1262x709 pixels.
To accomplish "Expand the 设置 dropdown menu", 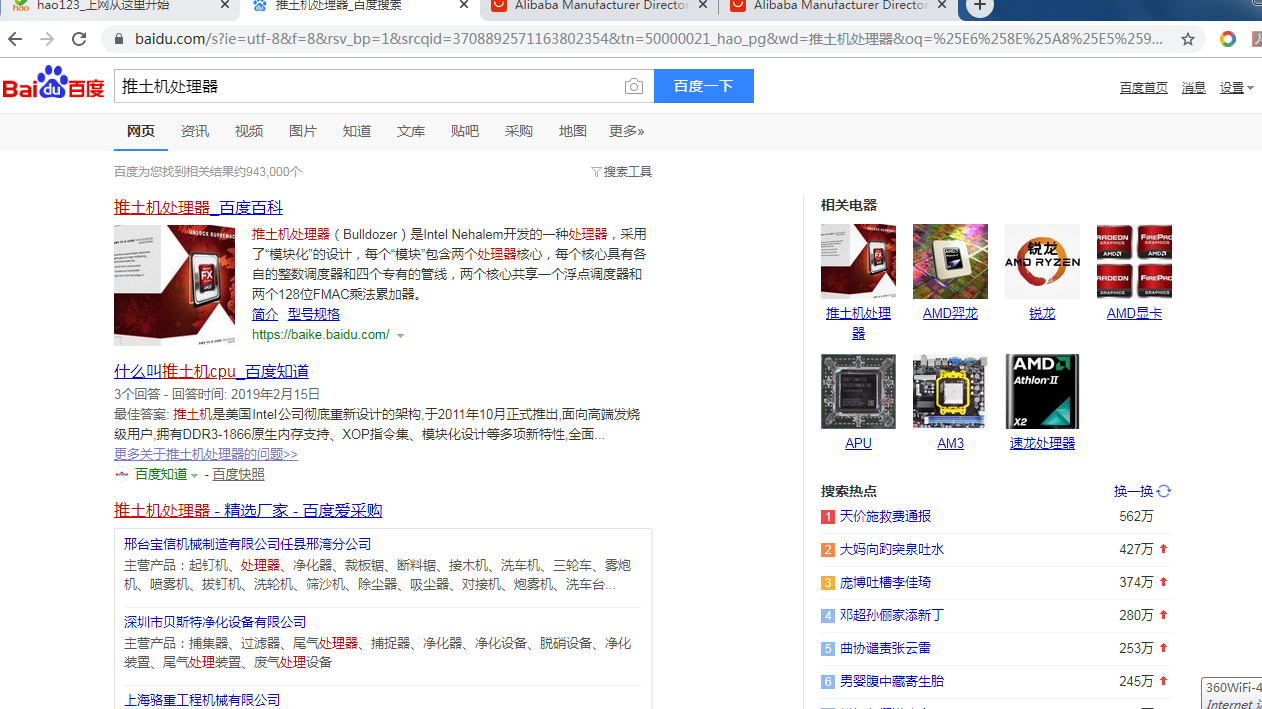I will [x=1236, y=88].
